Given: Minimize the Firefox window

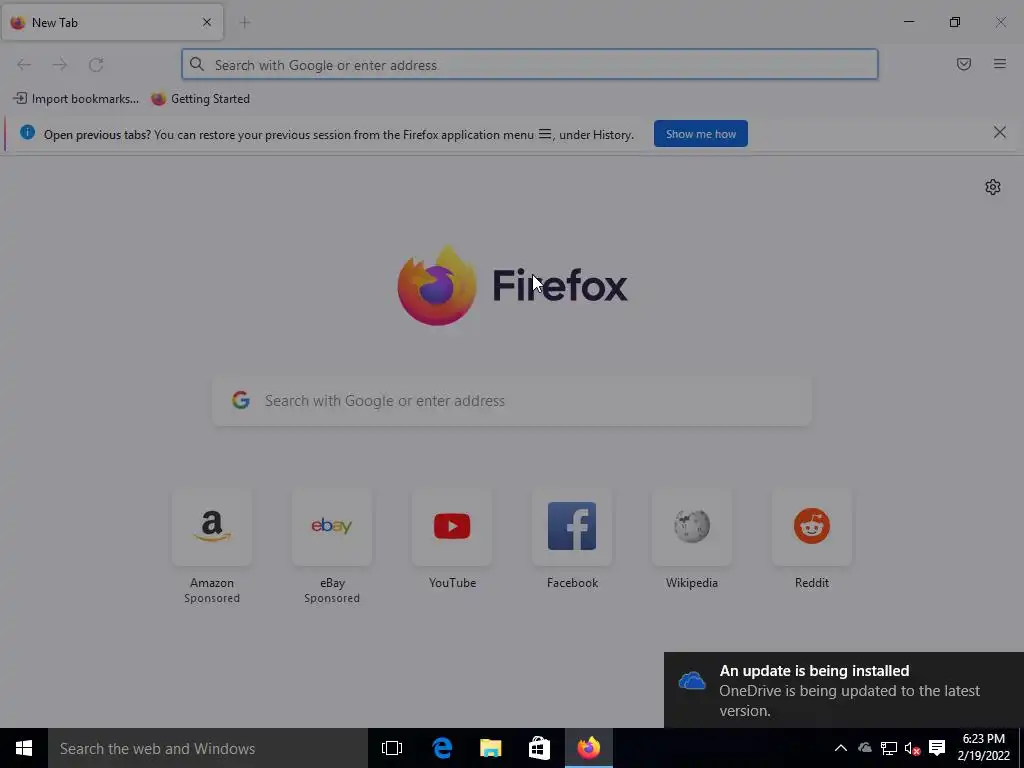Looking at the screenshot, I should click(908, 22).
